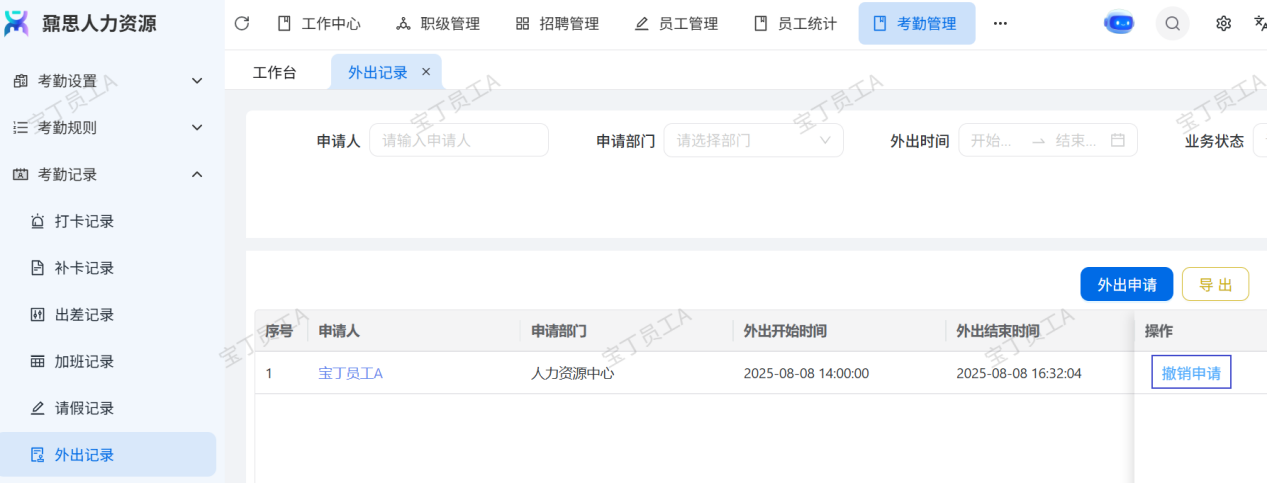This screenshot has width=1267, height=483.
Task: Click the search magnifier icon
Action: click(x=1172, y=23)
